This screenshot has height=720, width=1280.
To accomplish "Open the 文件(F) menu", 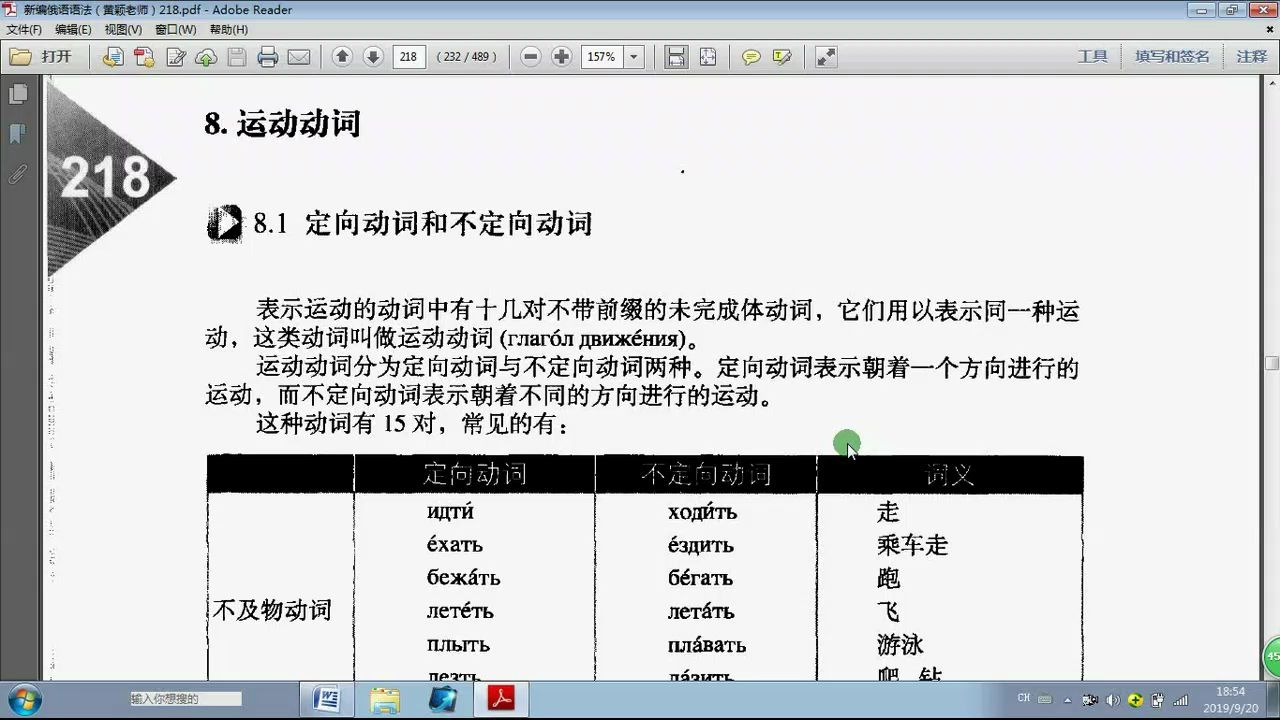I will coord(24,30).
